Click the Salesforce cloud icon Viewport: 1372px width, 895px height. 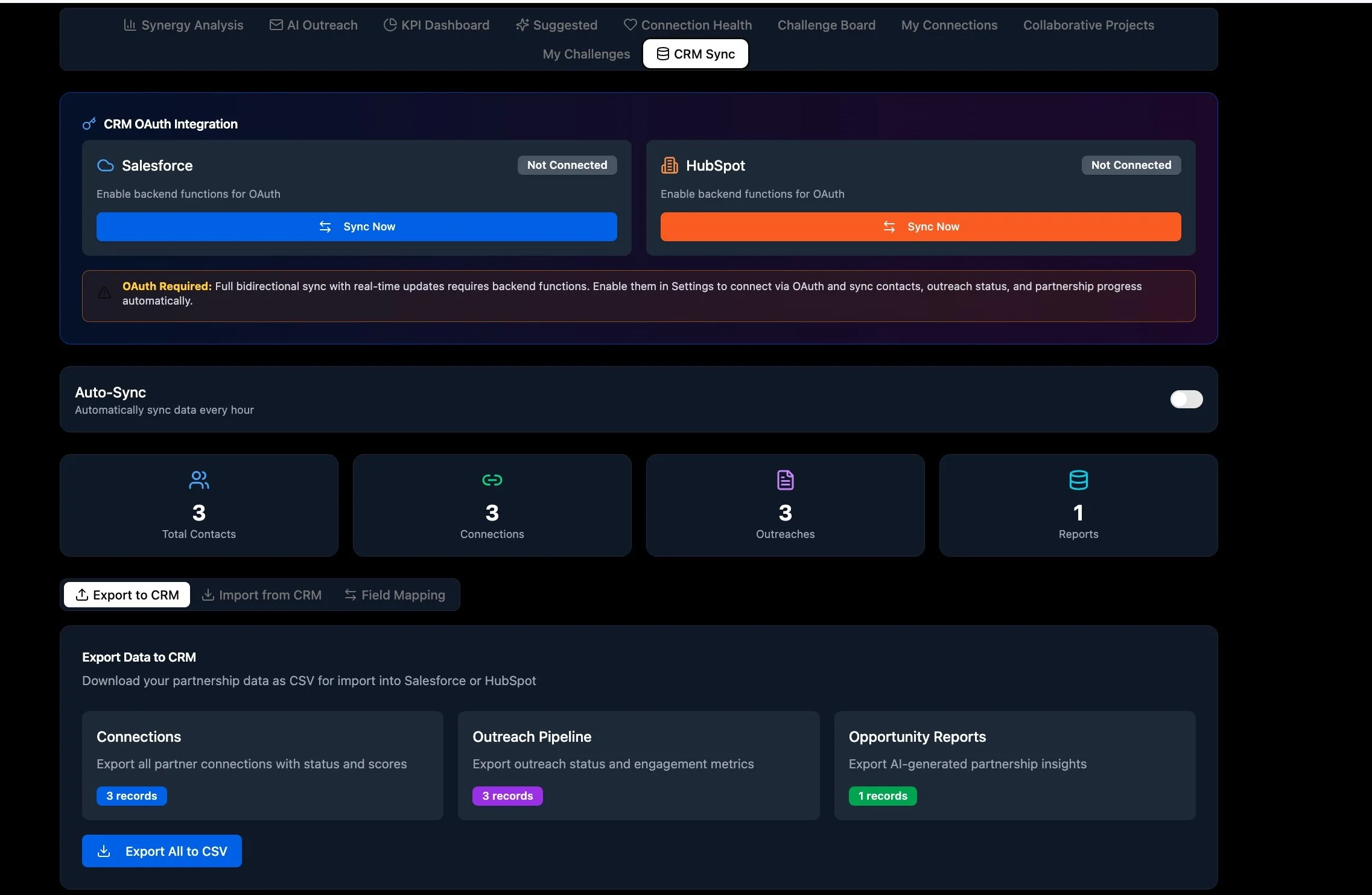[x=106, y=166]
